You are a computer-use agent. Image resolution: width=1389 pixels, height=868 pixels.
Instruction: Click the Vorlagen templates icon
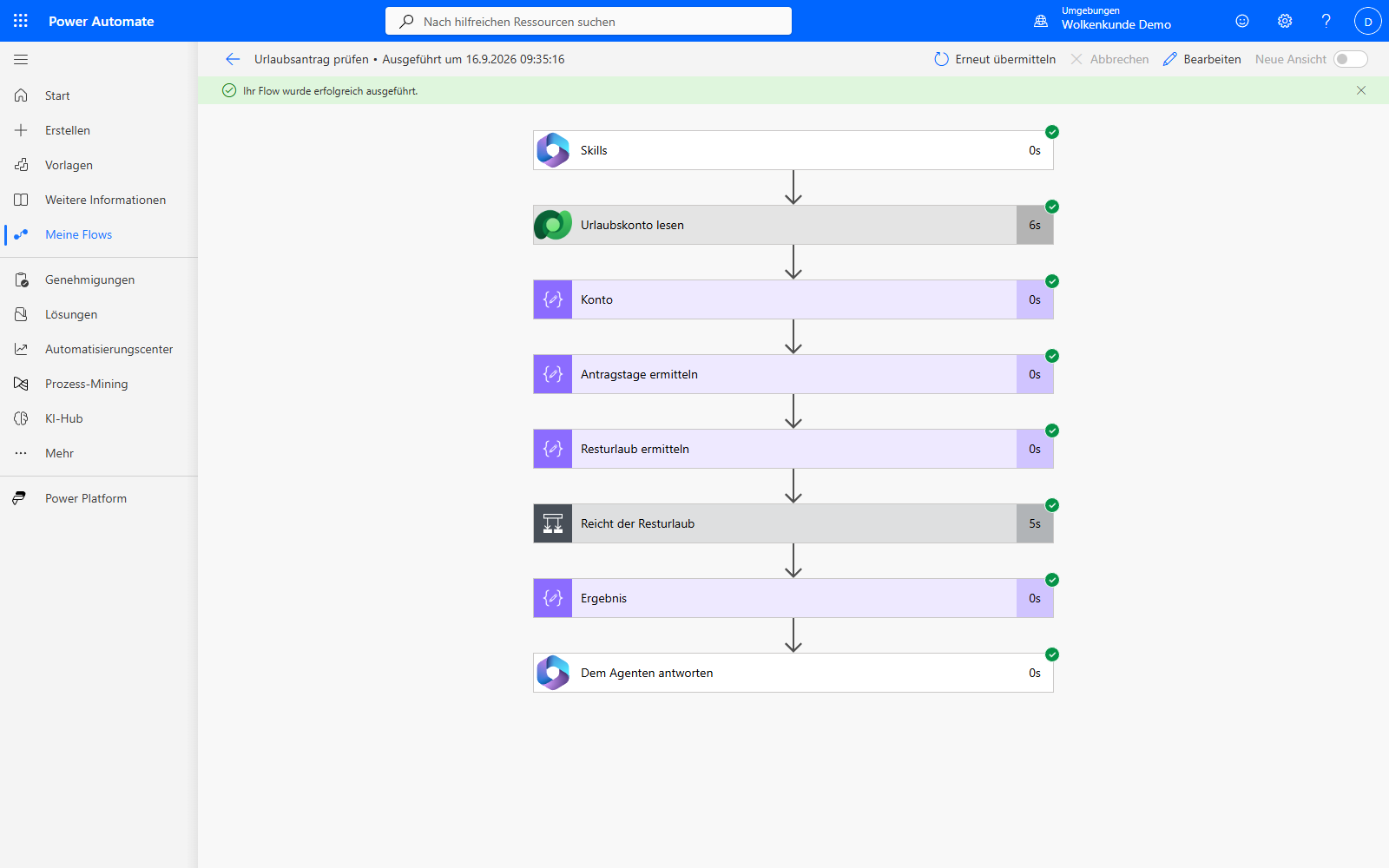coord(21,165)
